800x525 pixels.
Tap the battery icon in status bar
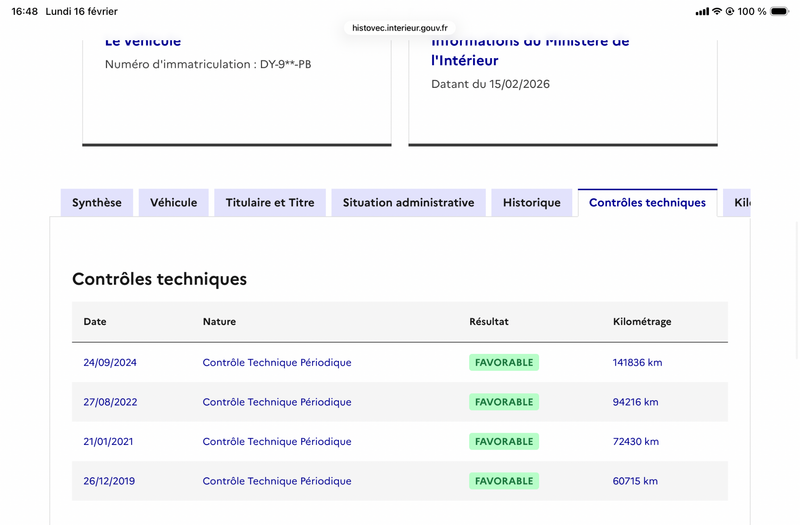coord(780,11)
